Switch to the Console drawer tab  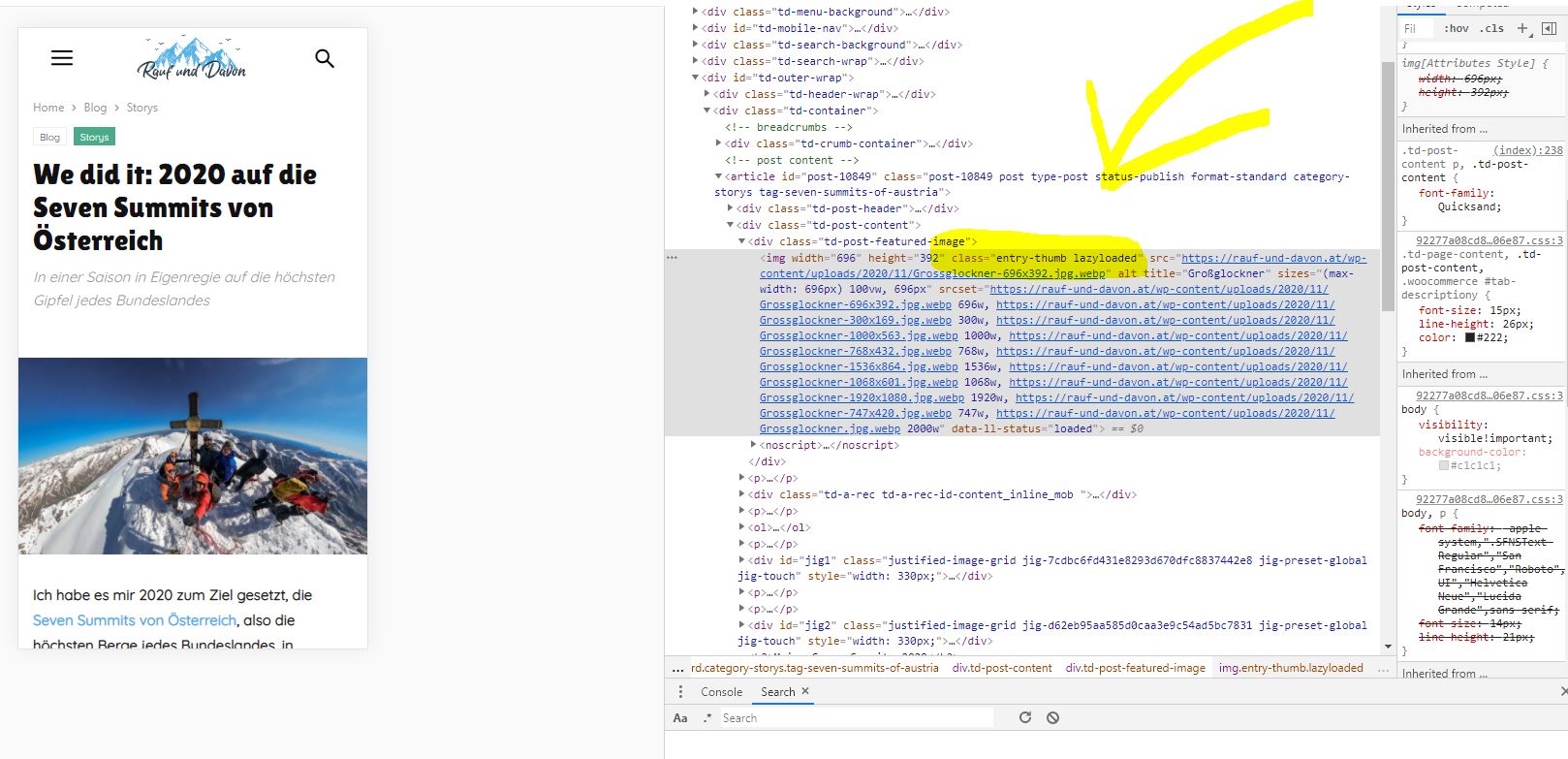(x=722, y=692)
